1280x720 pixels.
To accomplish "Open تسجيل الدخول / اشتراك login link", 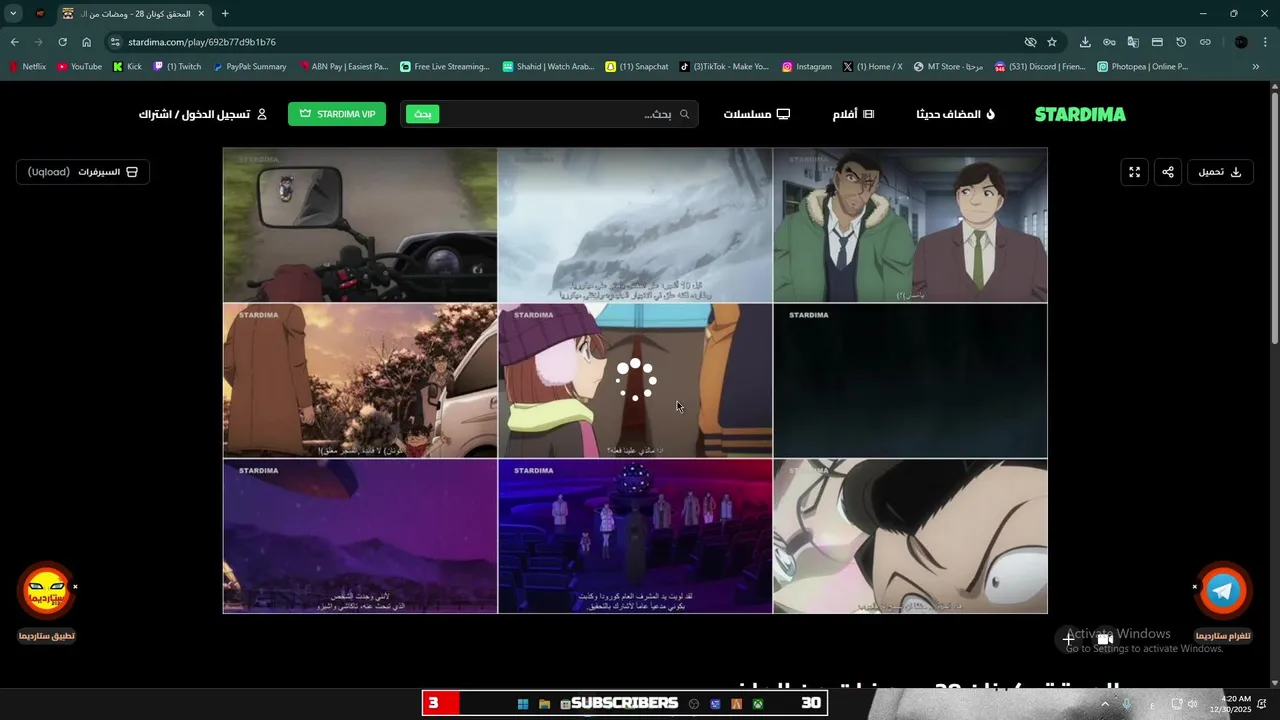I will click(203, 114).
